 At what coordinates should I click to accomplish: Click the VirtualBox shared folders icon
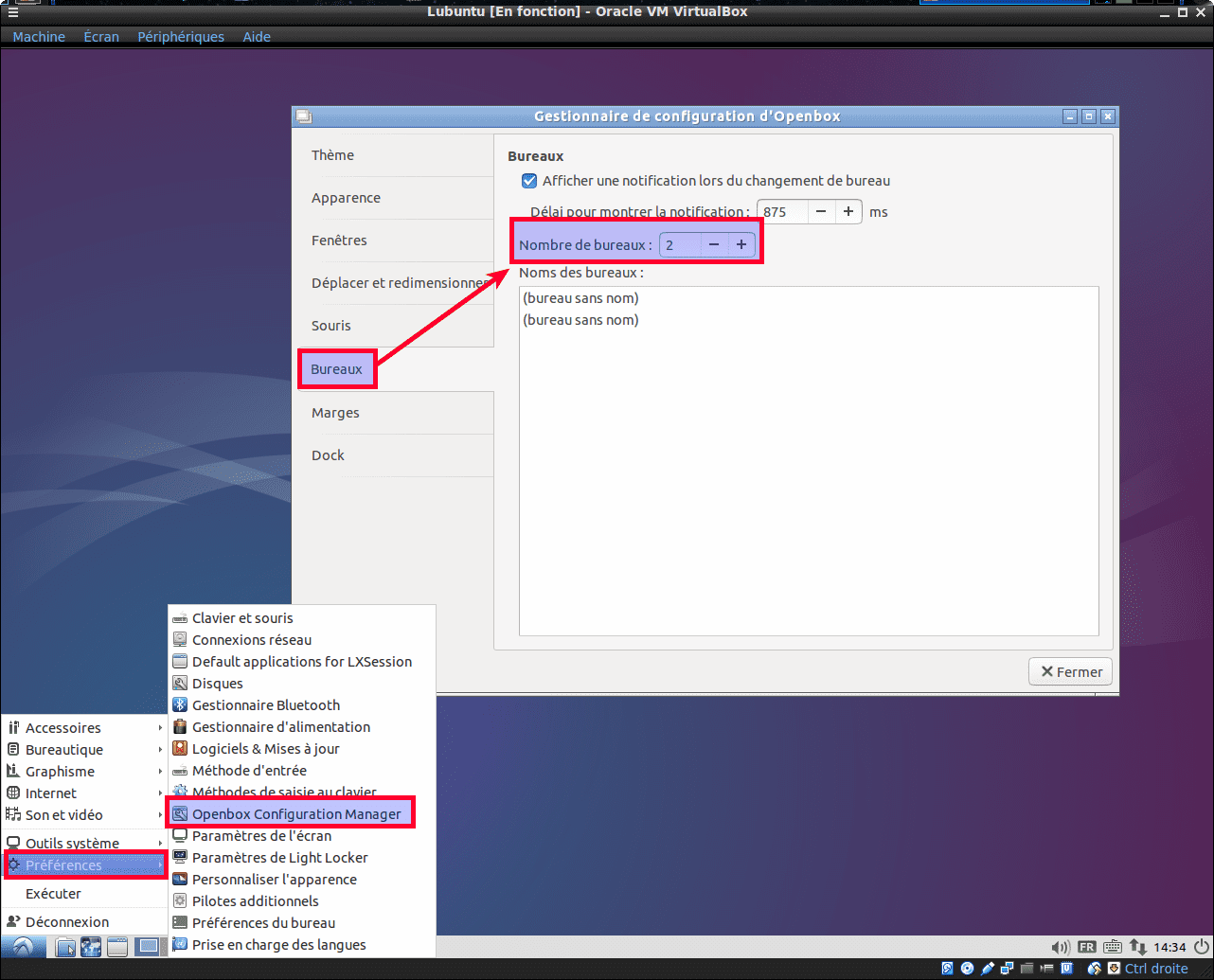tap(1027, 969)
